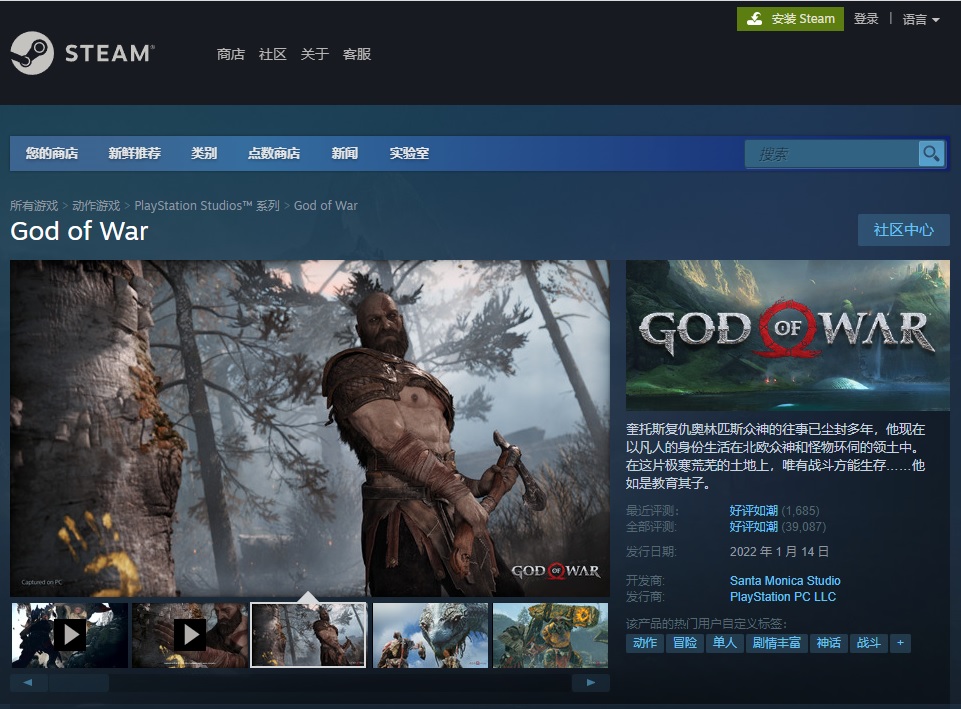Select the highlighted Kratos forest thumbnail

tap(308, 635)
